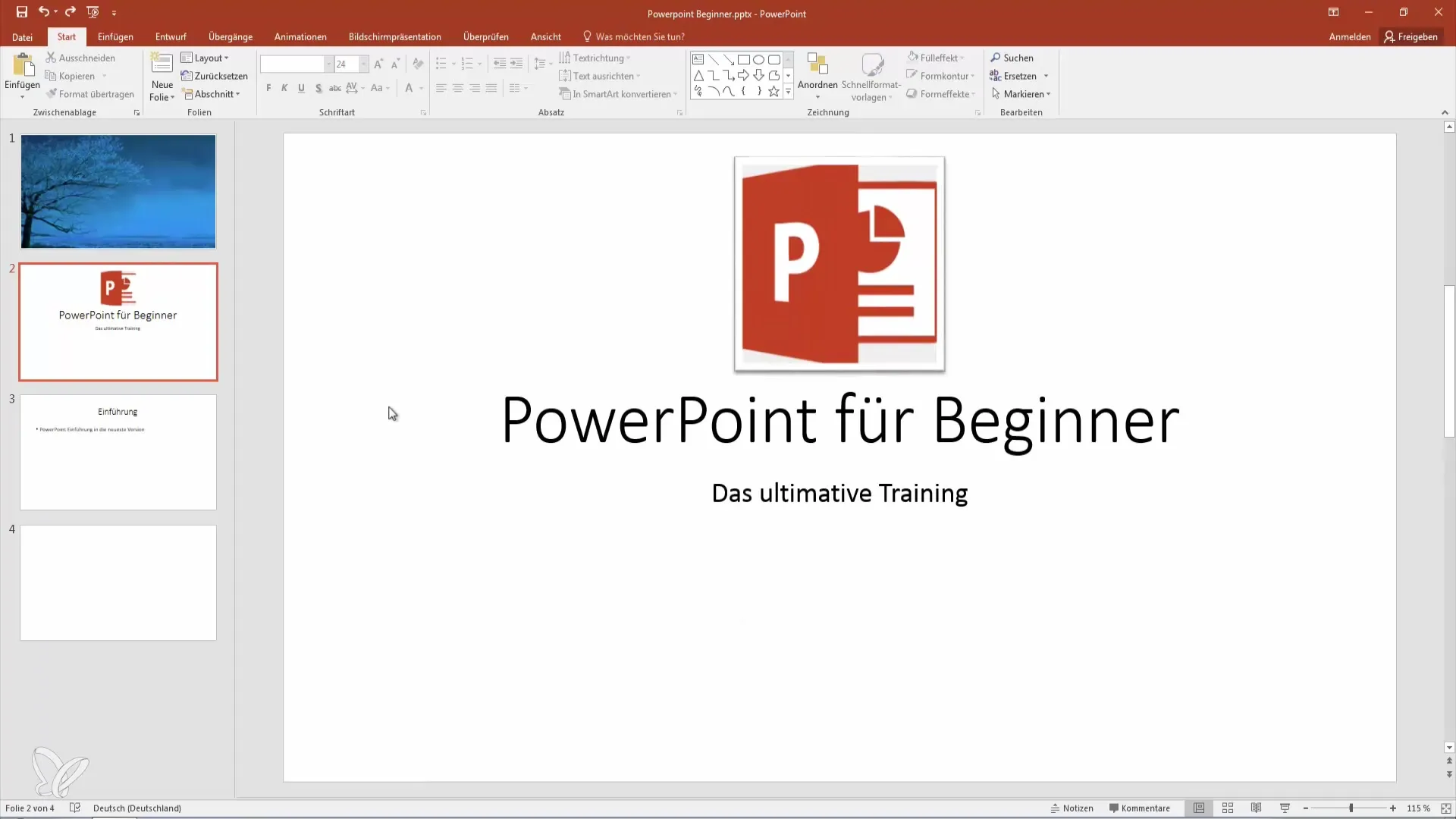Click zoom in plus button
This screenshot has height=819, width=1456.
pos(1393,808)
